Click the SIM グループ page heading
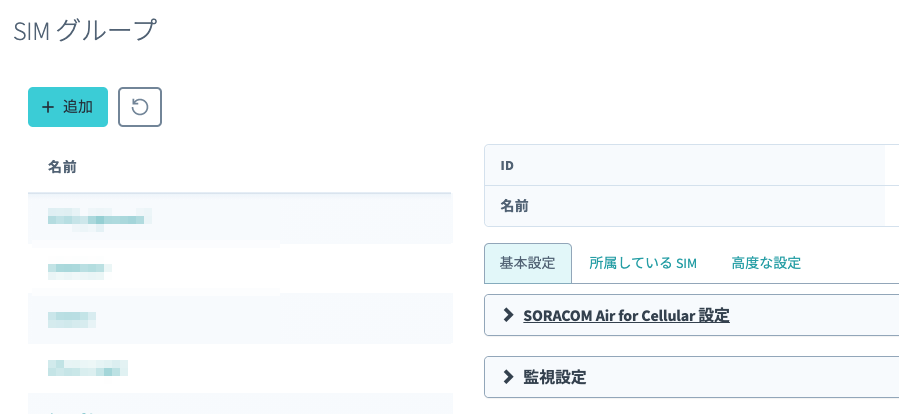Screen dimensions: 899x414 [x=85, y=30]
